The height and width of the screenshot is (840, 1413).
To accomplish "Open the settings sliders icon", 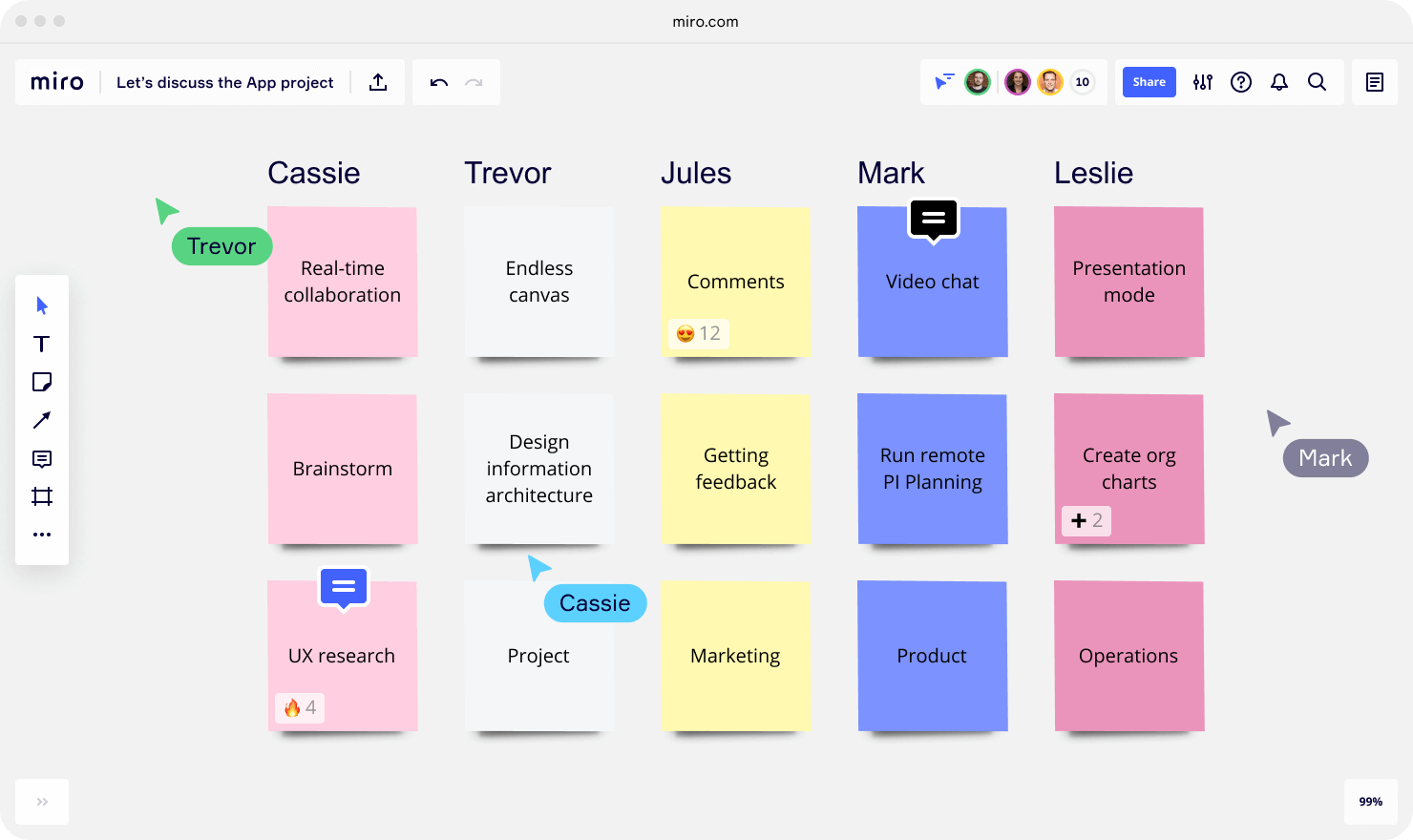I will point(1203,82).
